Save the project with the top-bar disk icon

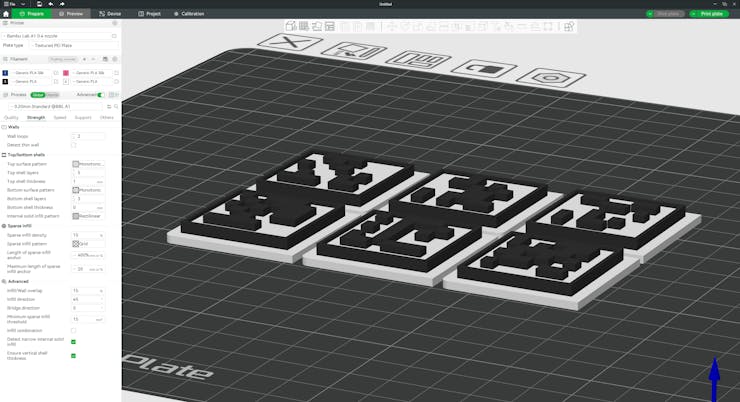click(x=39, y=4)
